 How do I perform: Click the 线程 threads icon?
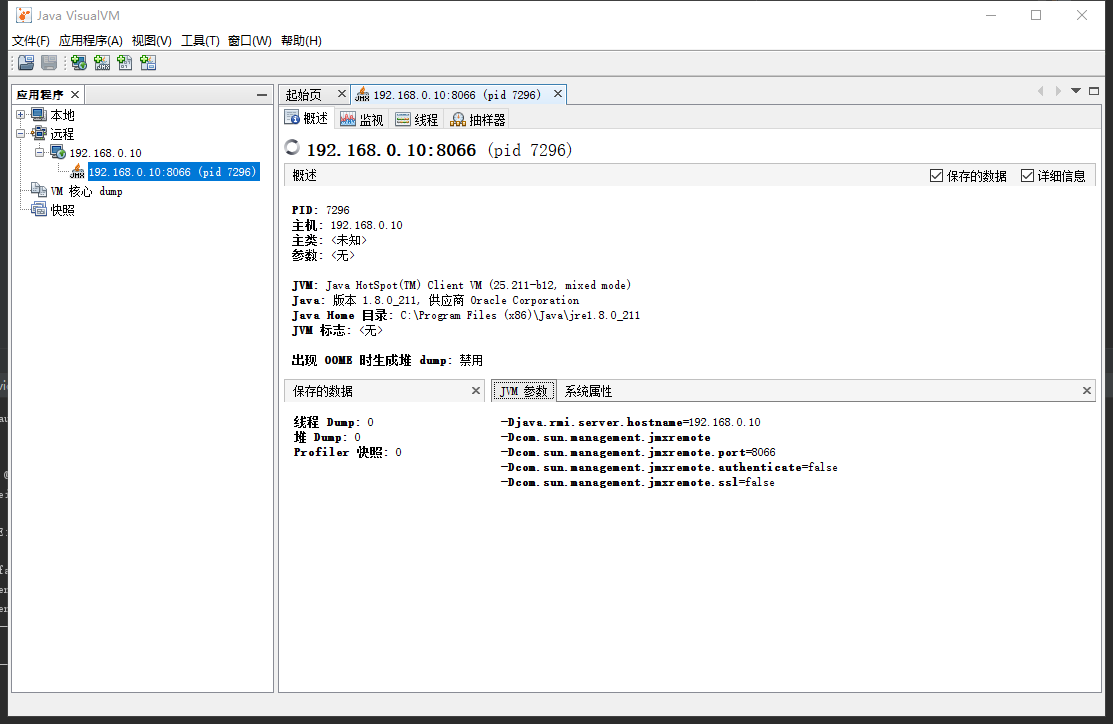click(403, 119)
